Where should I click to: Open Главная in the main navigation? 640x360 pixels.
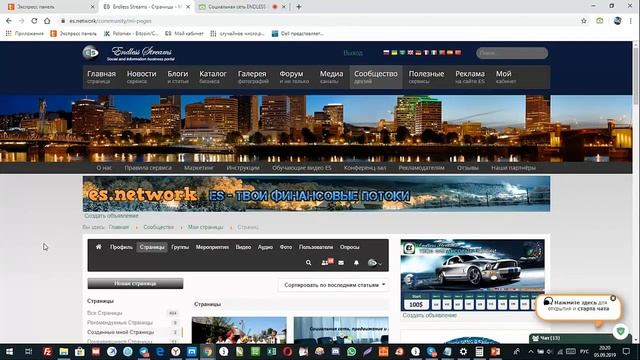[101, 77]
